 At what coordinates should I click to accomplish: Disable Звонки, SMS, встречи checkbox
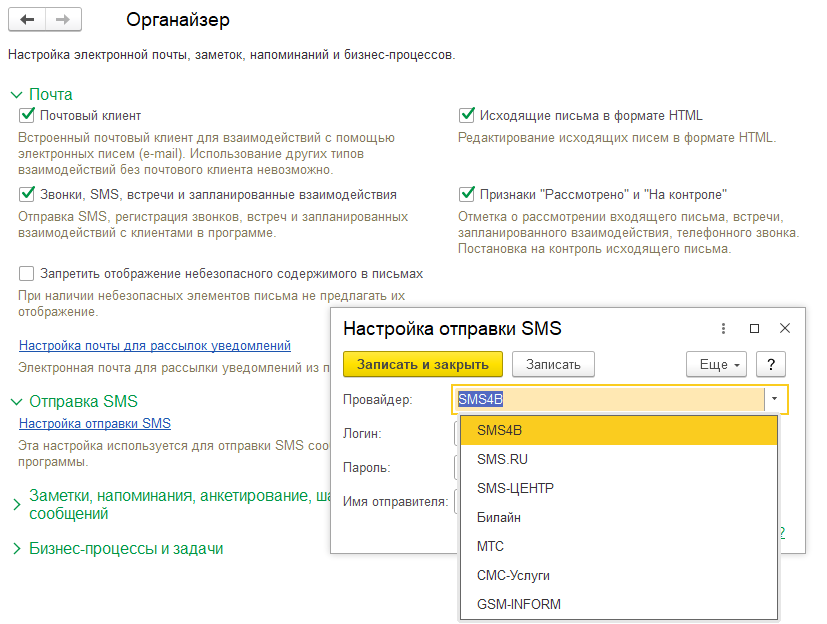[x=27, y=194]
